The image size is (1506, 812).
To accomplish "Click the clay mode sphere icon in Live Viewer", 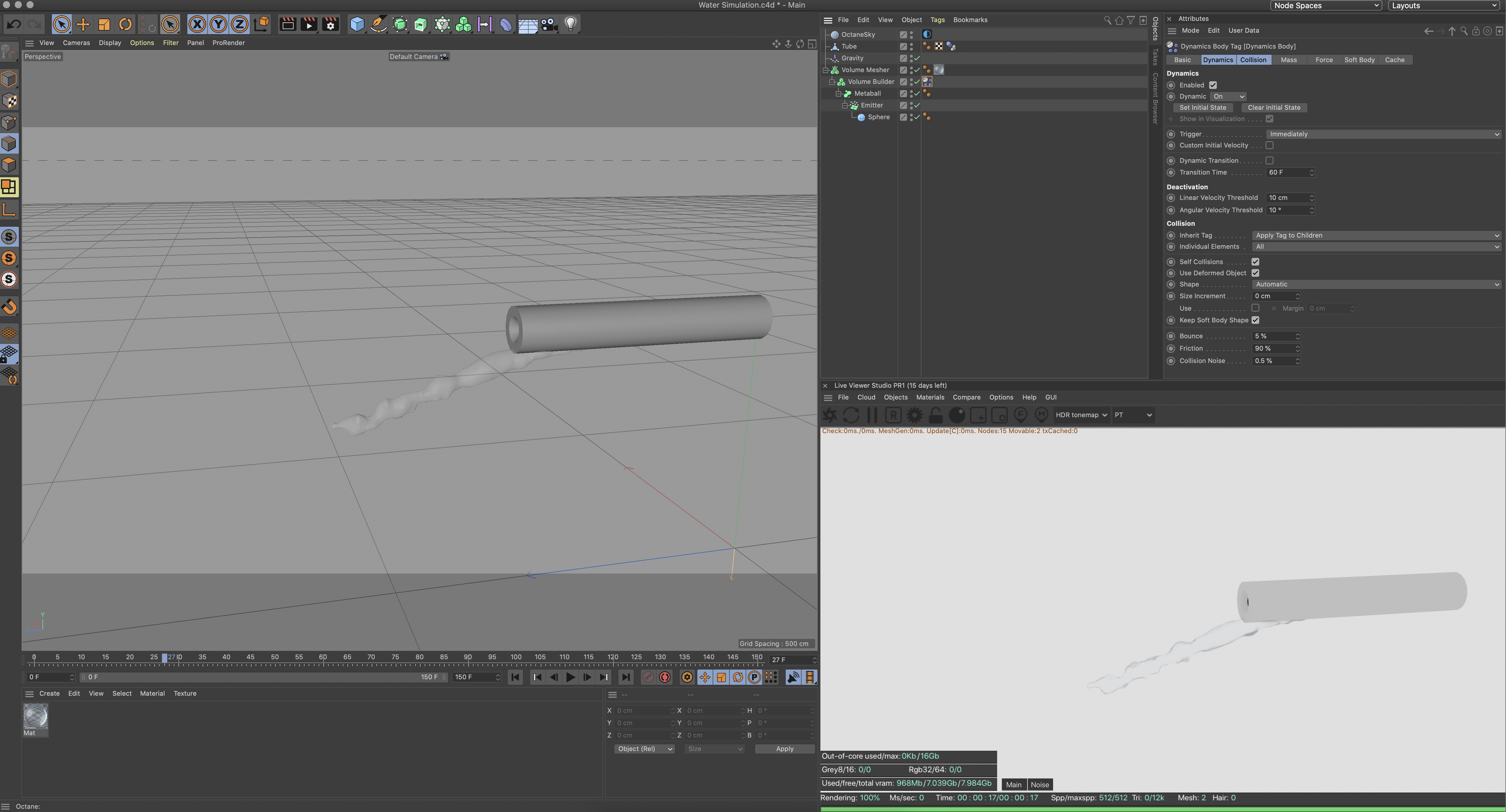I will pyautogui.click(x=957, y=415).
